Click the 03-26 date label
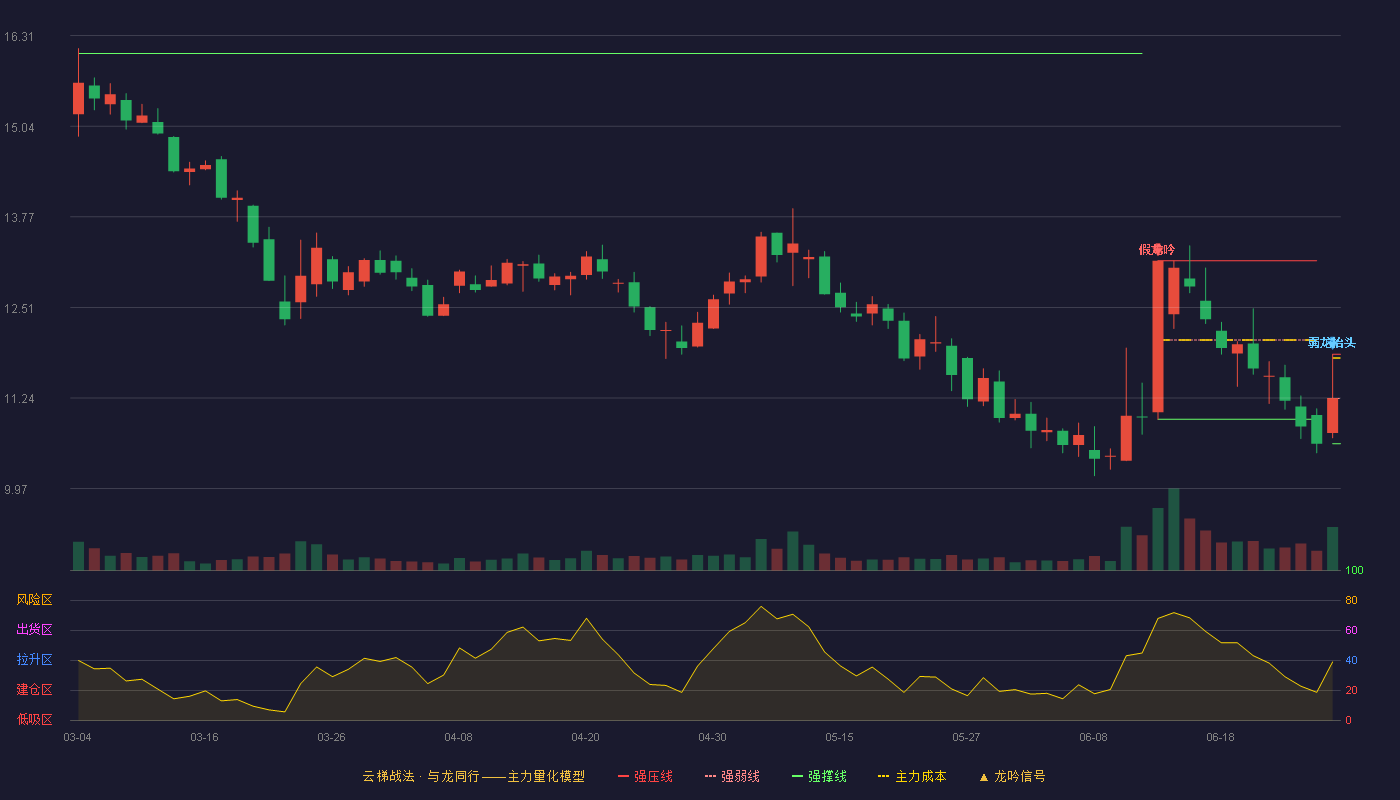The image size is (1400, 800). [x=331, y=737]
